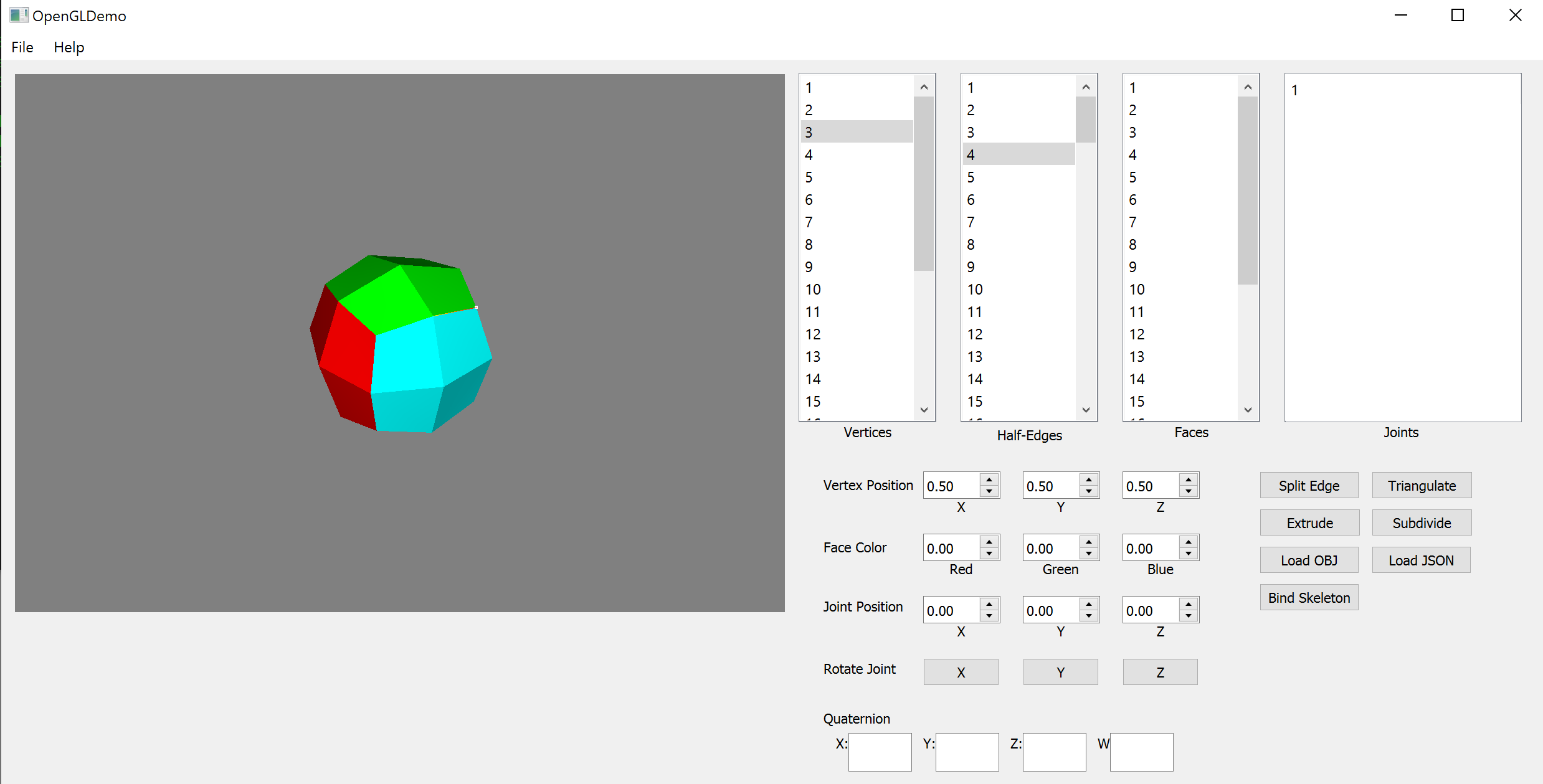1543x784 pixels.
Task: Decrease Vertex Position Z with down arrow
Action: 1189,491
